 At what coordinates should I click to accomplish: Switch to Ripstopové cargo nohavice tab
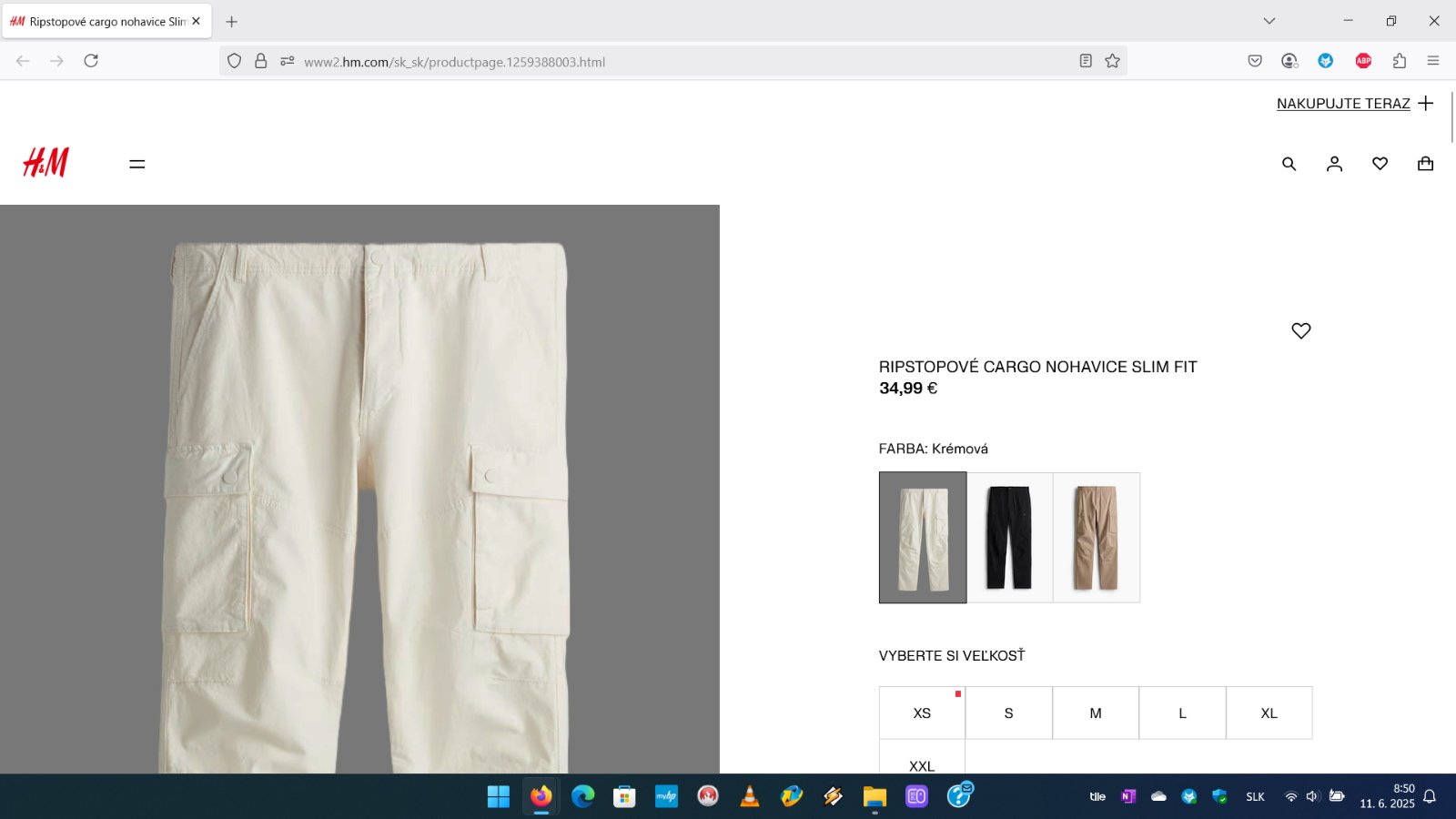[100, 21]
